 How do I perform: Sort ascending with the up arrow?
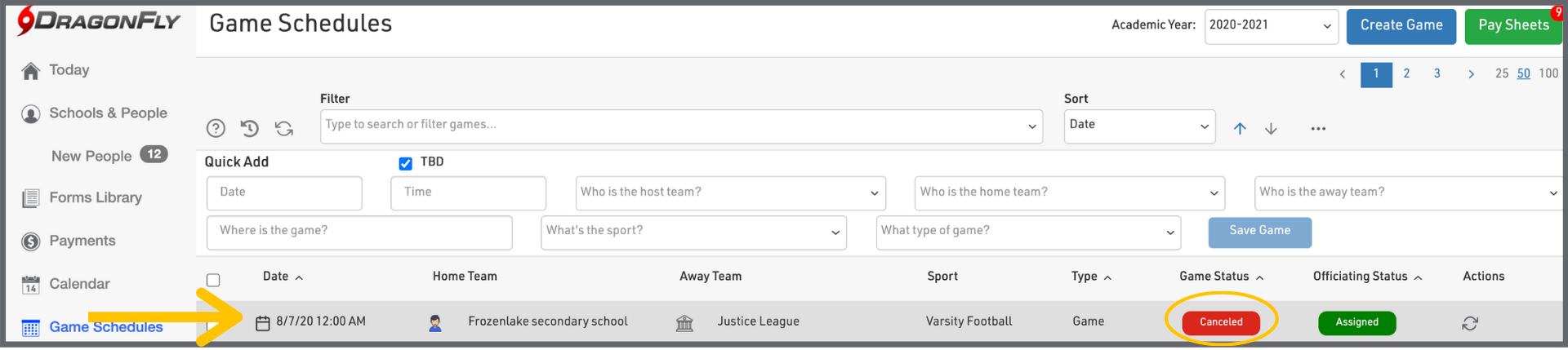coord(1240,128)
